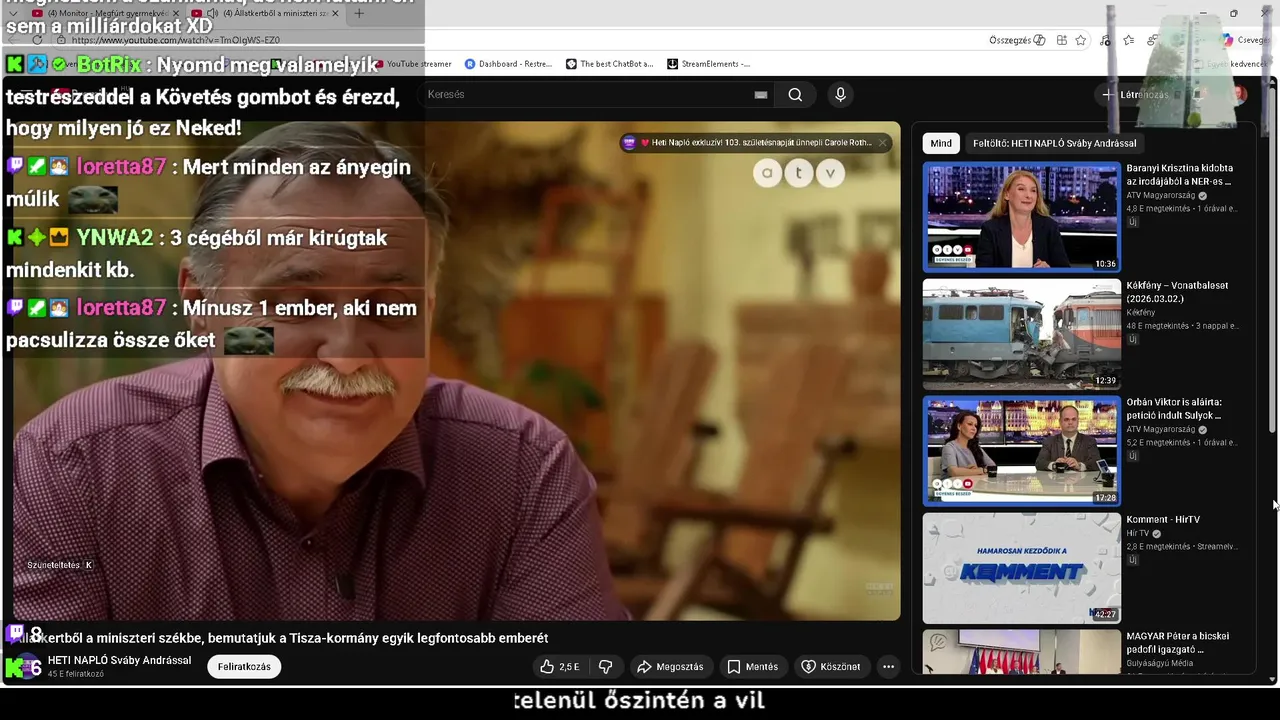Open Baranyi Krisztina video thumbnail
Screen dimensions: 1280x720
tap(1021, 217)
